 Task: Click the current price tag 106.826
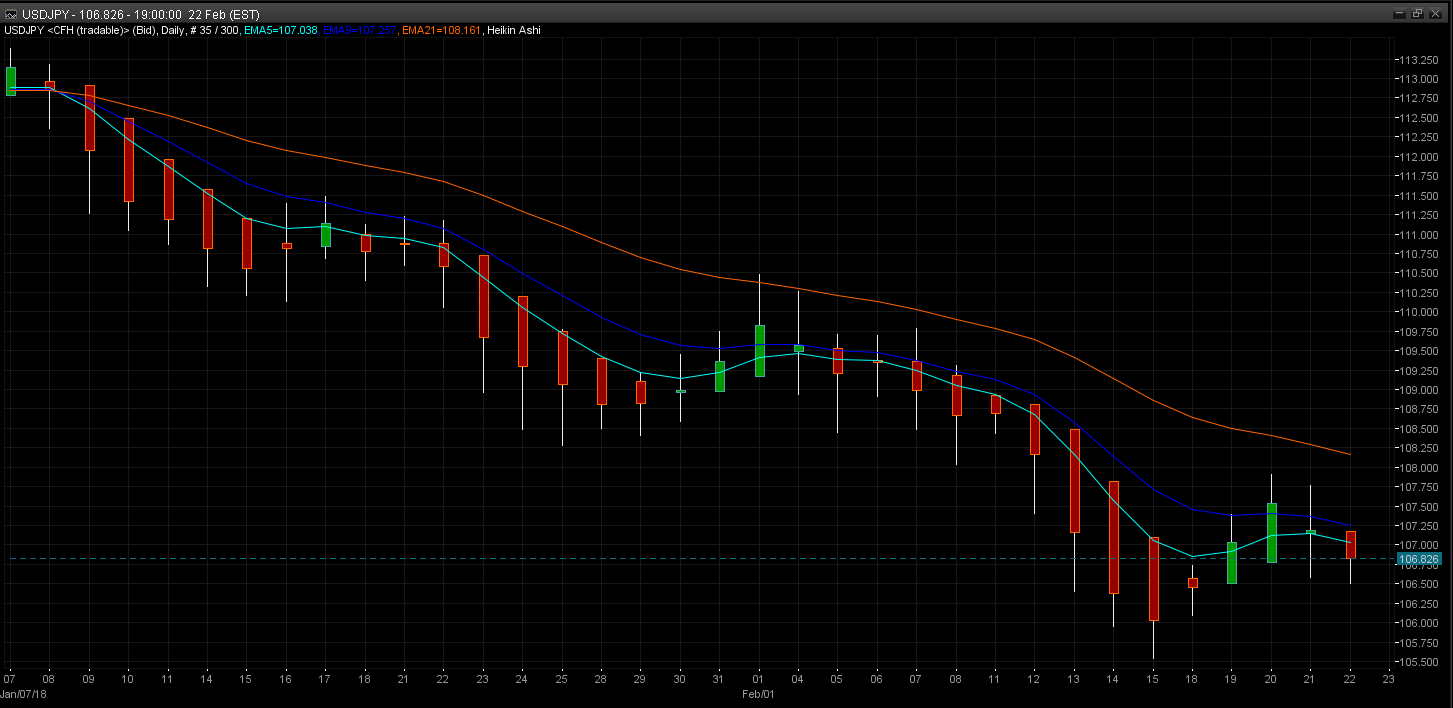coord(1419,559)
